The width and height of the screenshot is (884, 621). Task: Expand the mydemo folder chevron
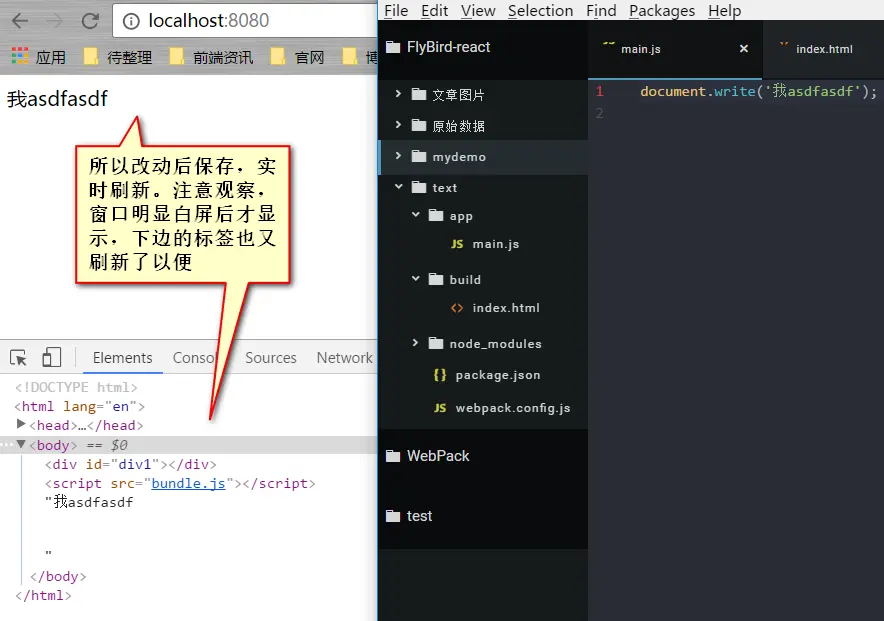pos(399,156)
